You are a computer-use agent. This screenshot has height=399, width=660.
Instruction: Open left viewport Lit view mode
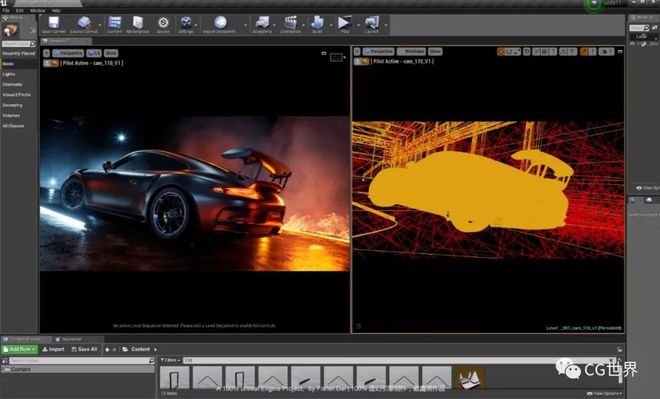pyautogui.click(x=94, y=53)
